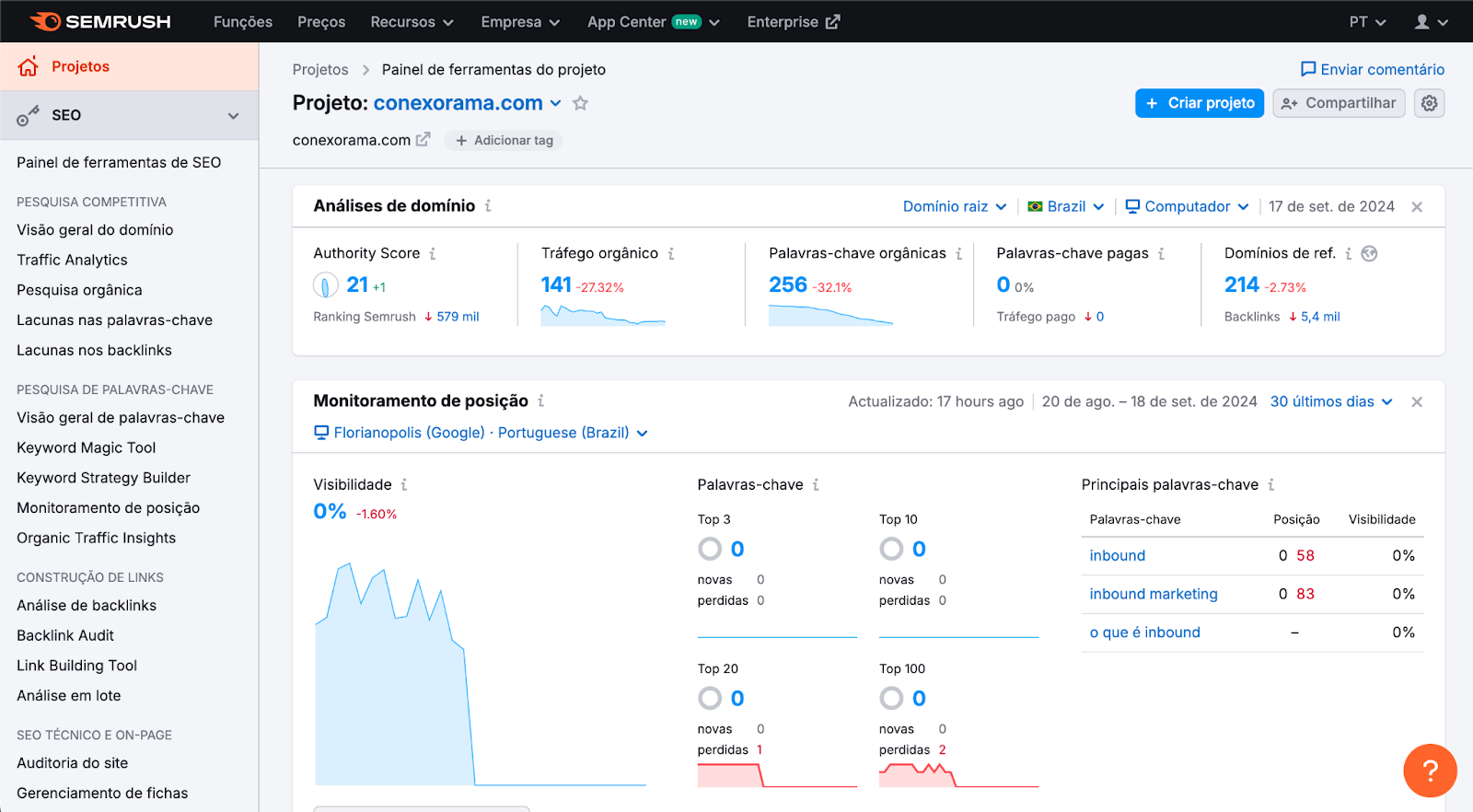The height and width of the screenshot is (812, 1473).
Task: Open Link Building Tool in sidebar
Action: [76, 666]
